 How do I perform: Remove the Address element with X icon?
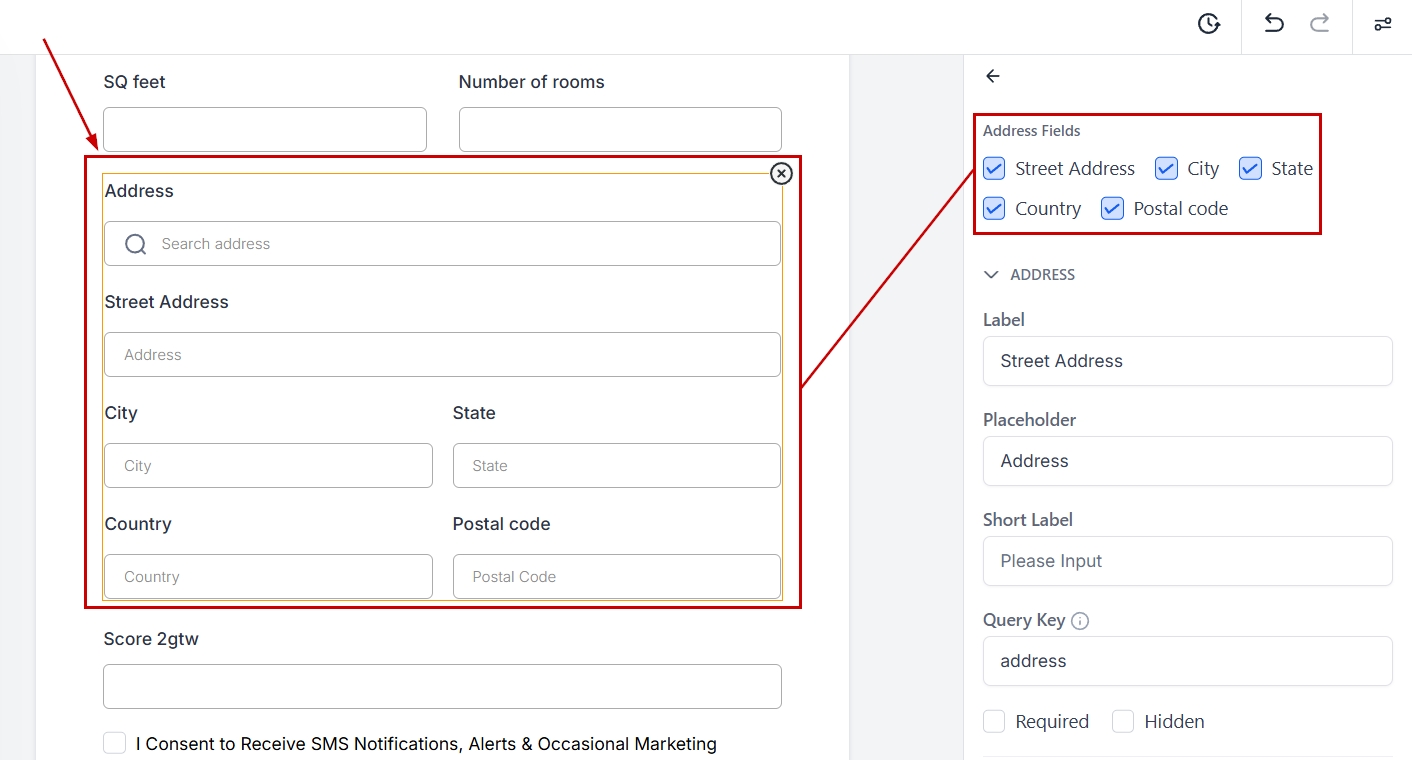pyautogui.click(x=781, y=174)
